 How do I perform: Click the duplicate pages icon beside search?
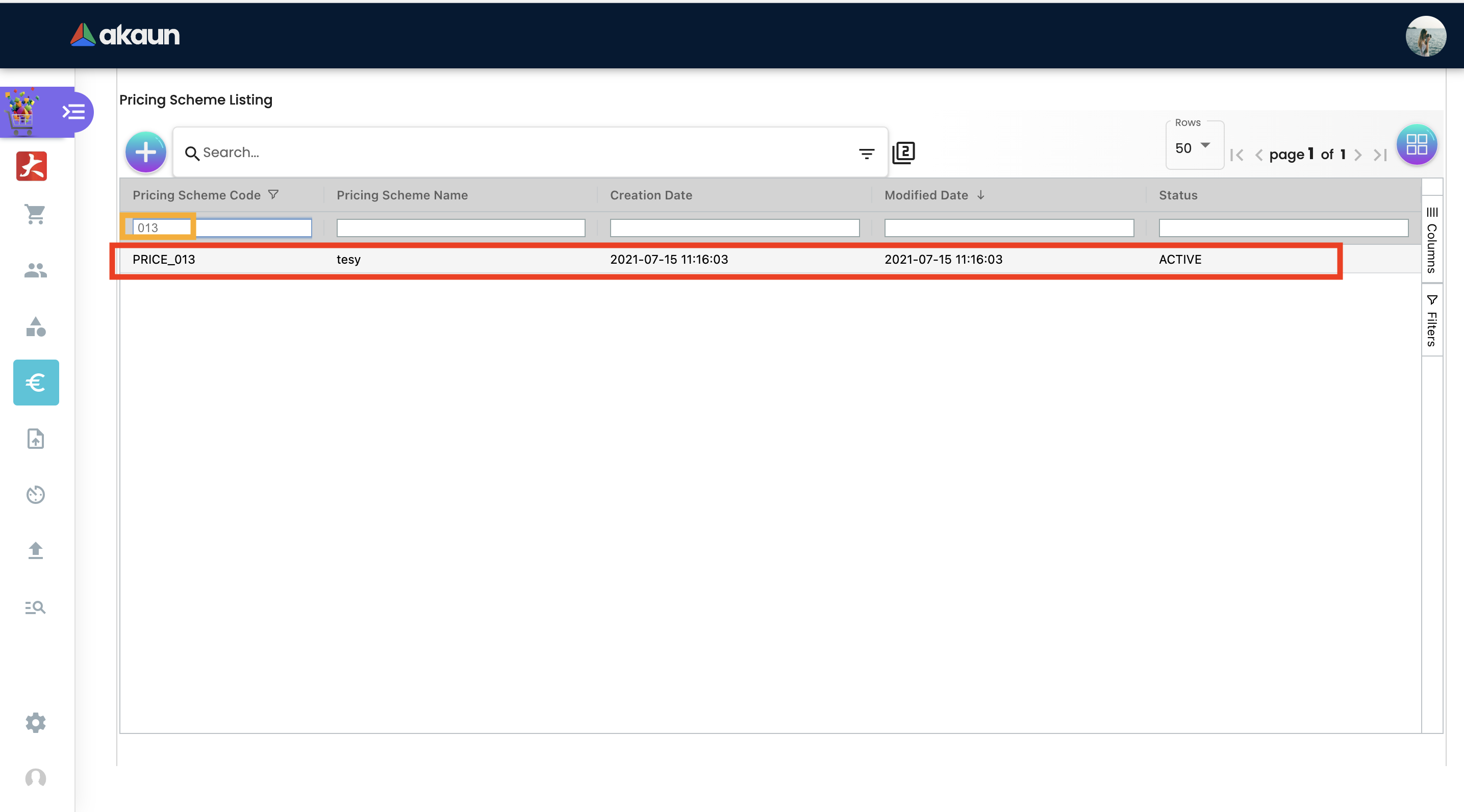click(903, 153)
